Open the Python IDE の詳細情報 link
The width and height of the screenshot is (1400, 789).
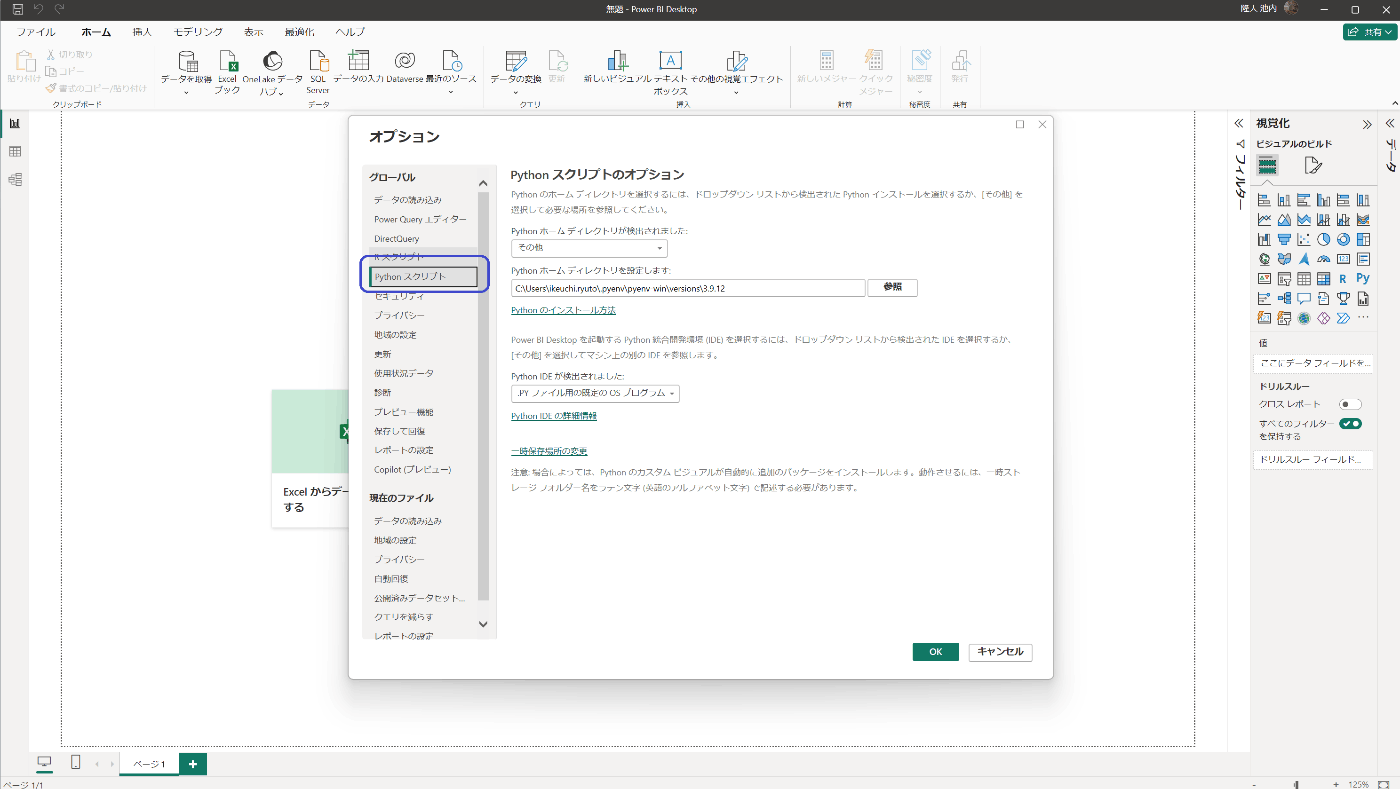pos(554,416)
